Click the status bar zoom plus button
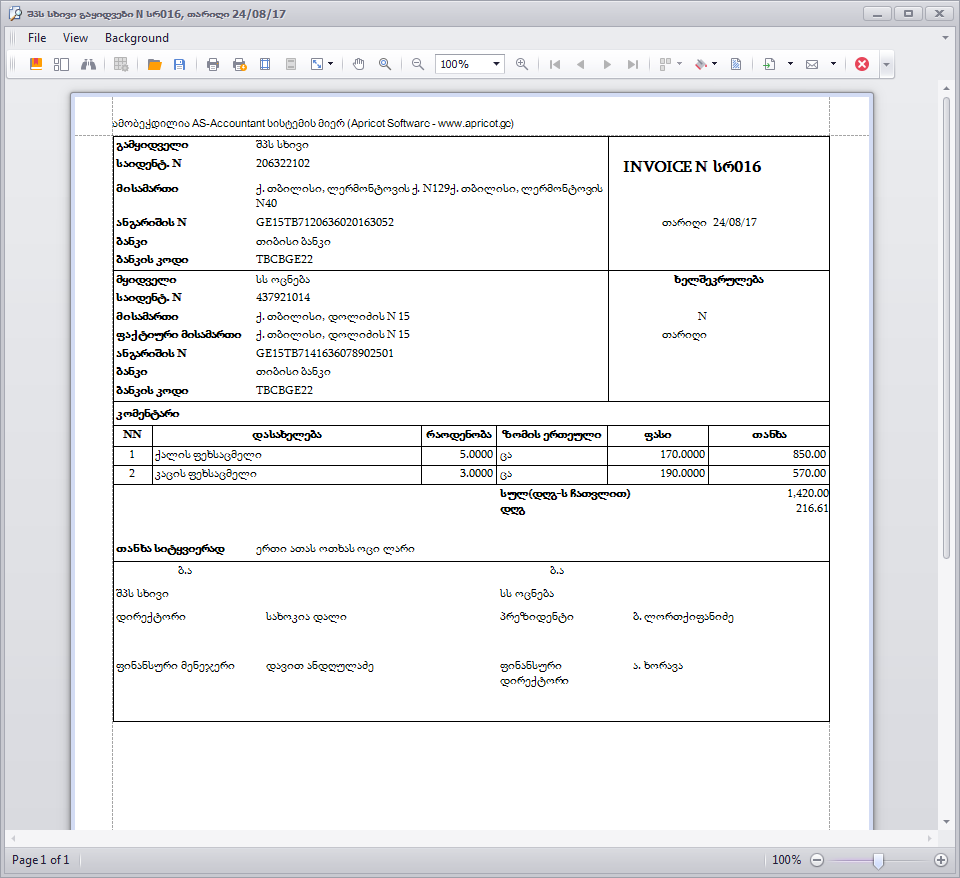The image size is (960, 878). click(x=941, y=860)
